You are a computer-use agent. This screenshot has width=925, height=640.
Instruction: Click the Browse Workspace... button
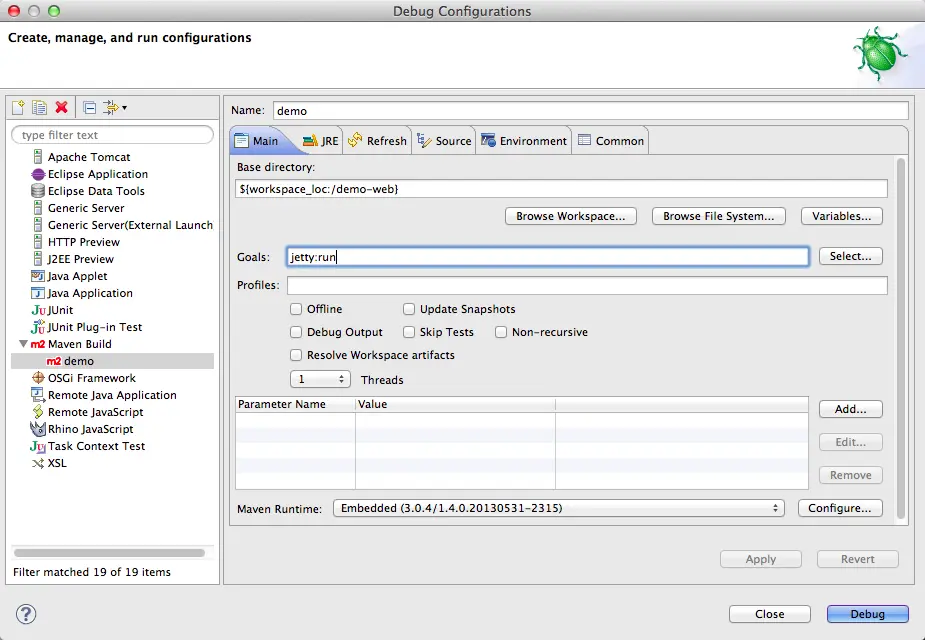pos(570,216)
